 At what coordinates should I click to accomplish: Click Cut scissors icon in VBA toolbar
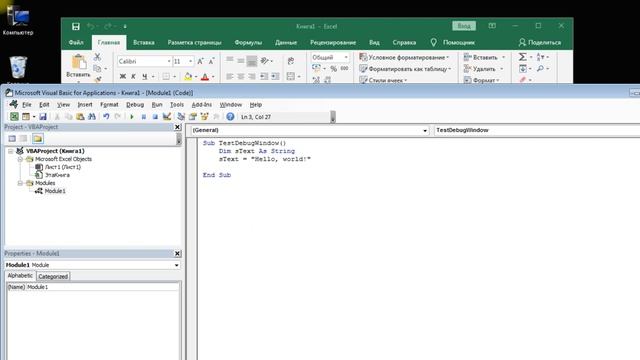(x=57, y=117)
